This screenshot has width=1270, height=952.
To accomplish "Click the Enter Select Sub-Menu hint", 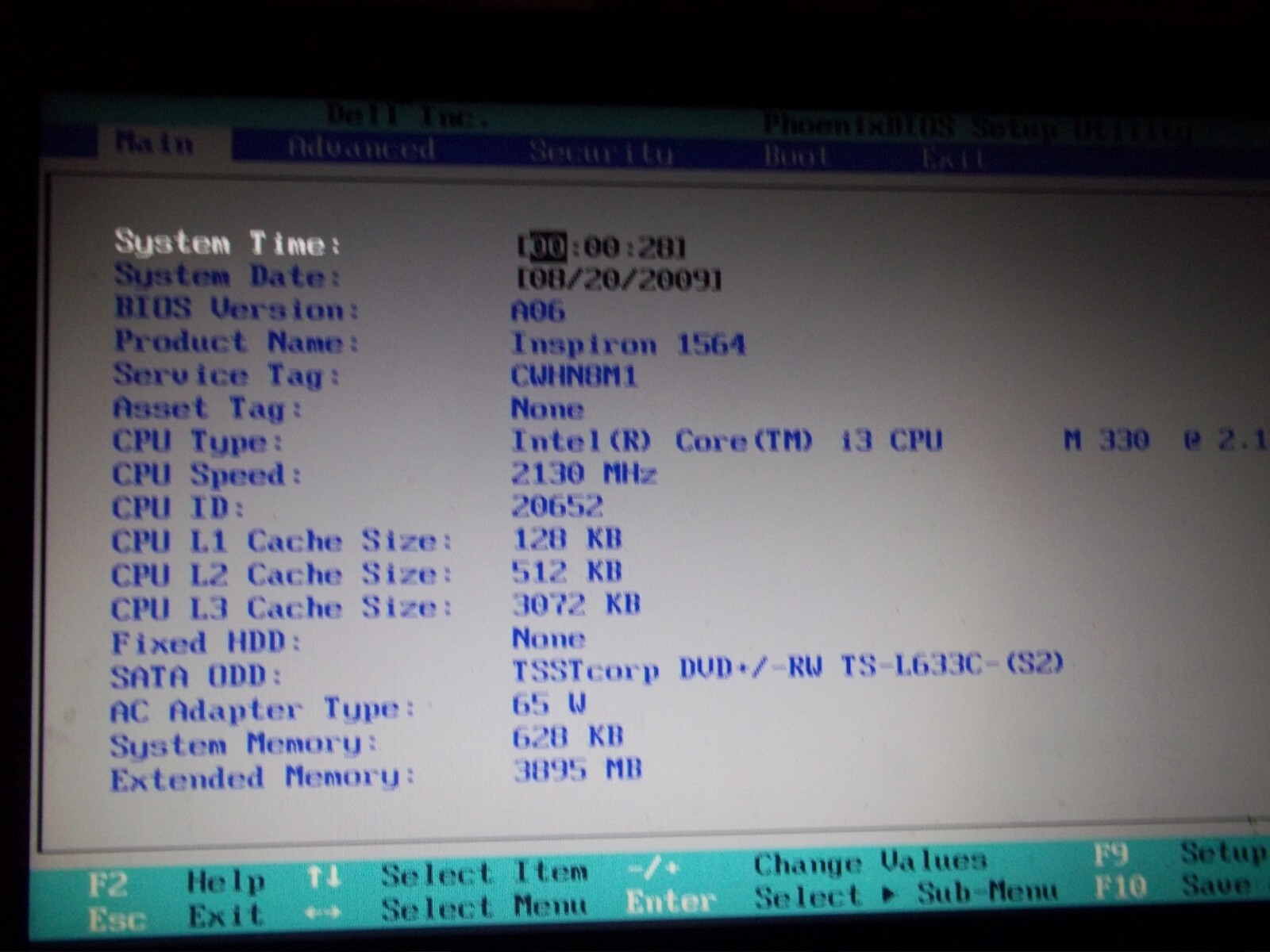I will pyautogui.click(x=841, y=897).
